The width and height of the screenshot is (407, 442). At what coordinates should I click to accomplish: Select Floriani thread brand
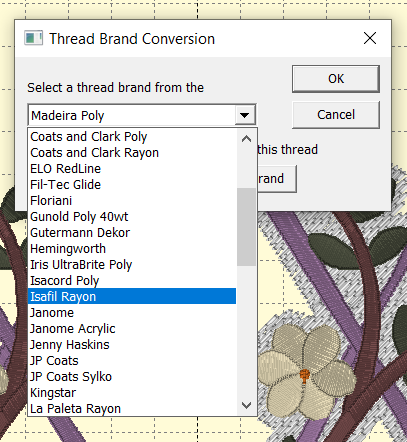132,201
